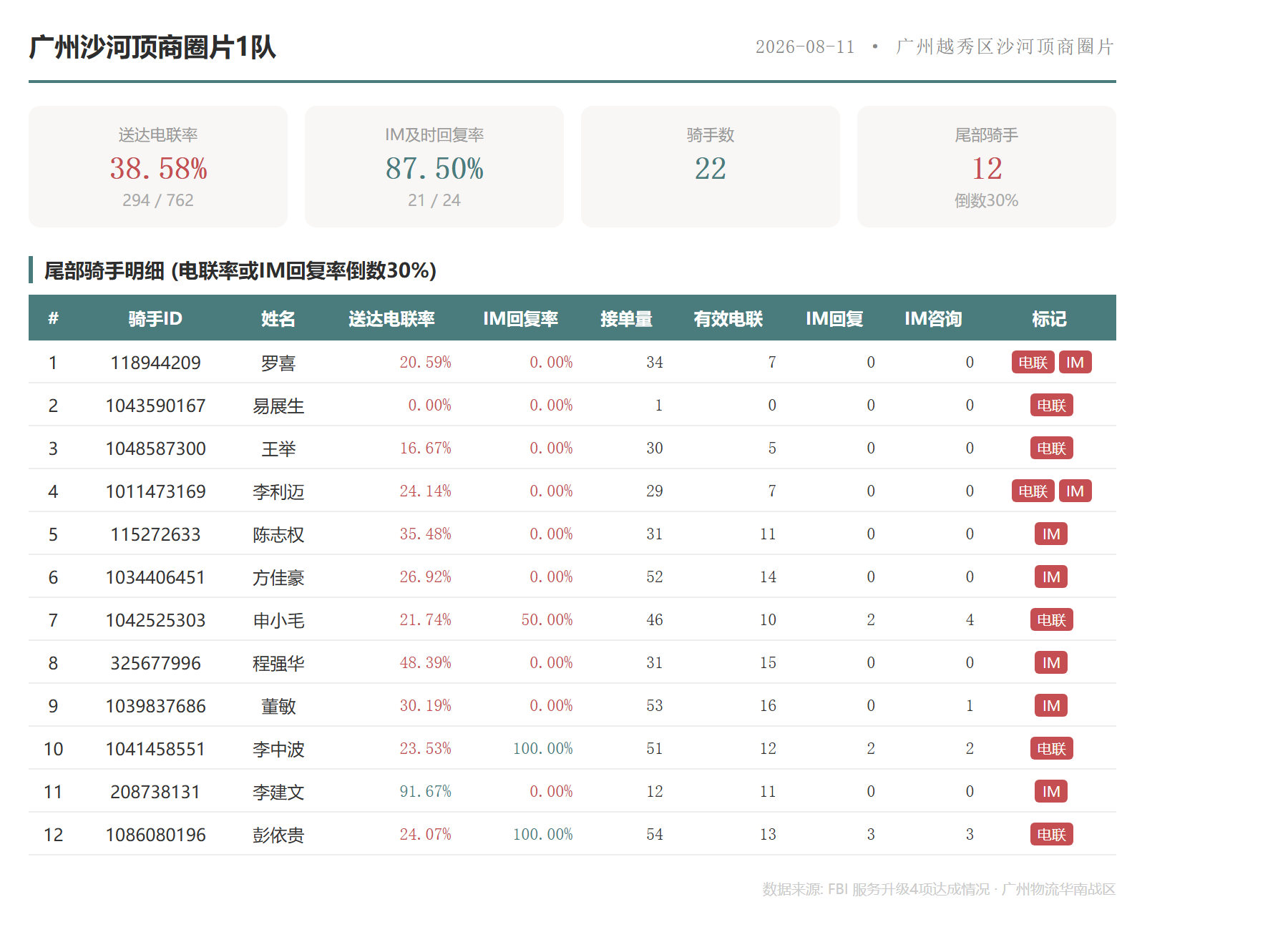Click the IM tag in 罗喜's row
1288x927 pixels.
[x=1075, y=362]
